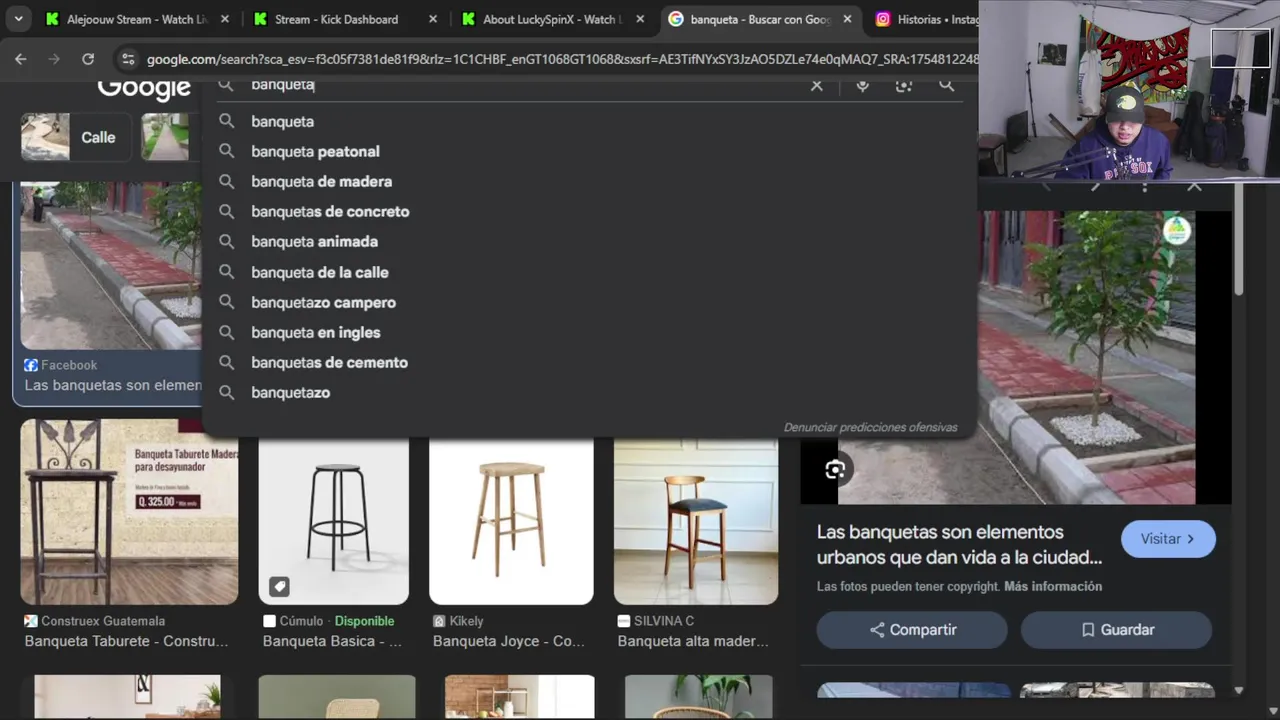Image resolution: width=1280 pixels, height=720 pixels.
Task: Open 'Las banquetas son elementos urbanos' title
Action: pos(959,545)
